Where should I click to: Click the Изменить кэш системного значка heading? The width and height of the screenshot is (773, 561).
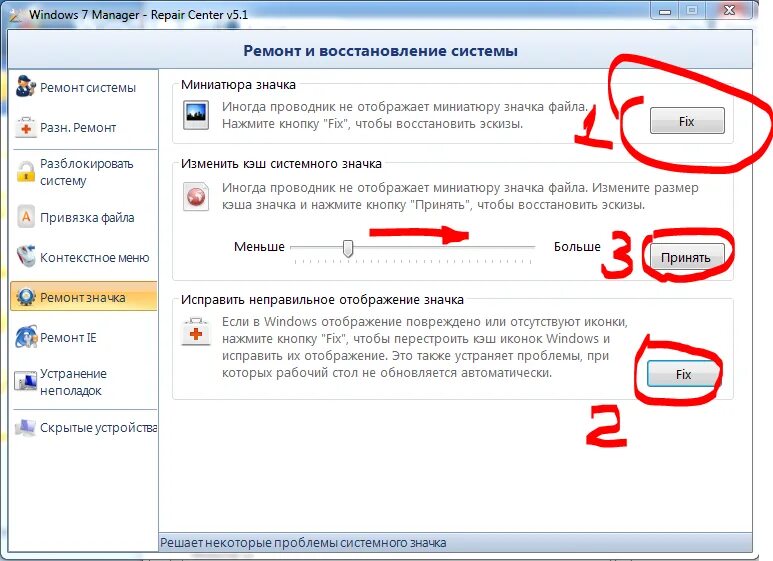click(281, 164)
